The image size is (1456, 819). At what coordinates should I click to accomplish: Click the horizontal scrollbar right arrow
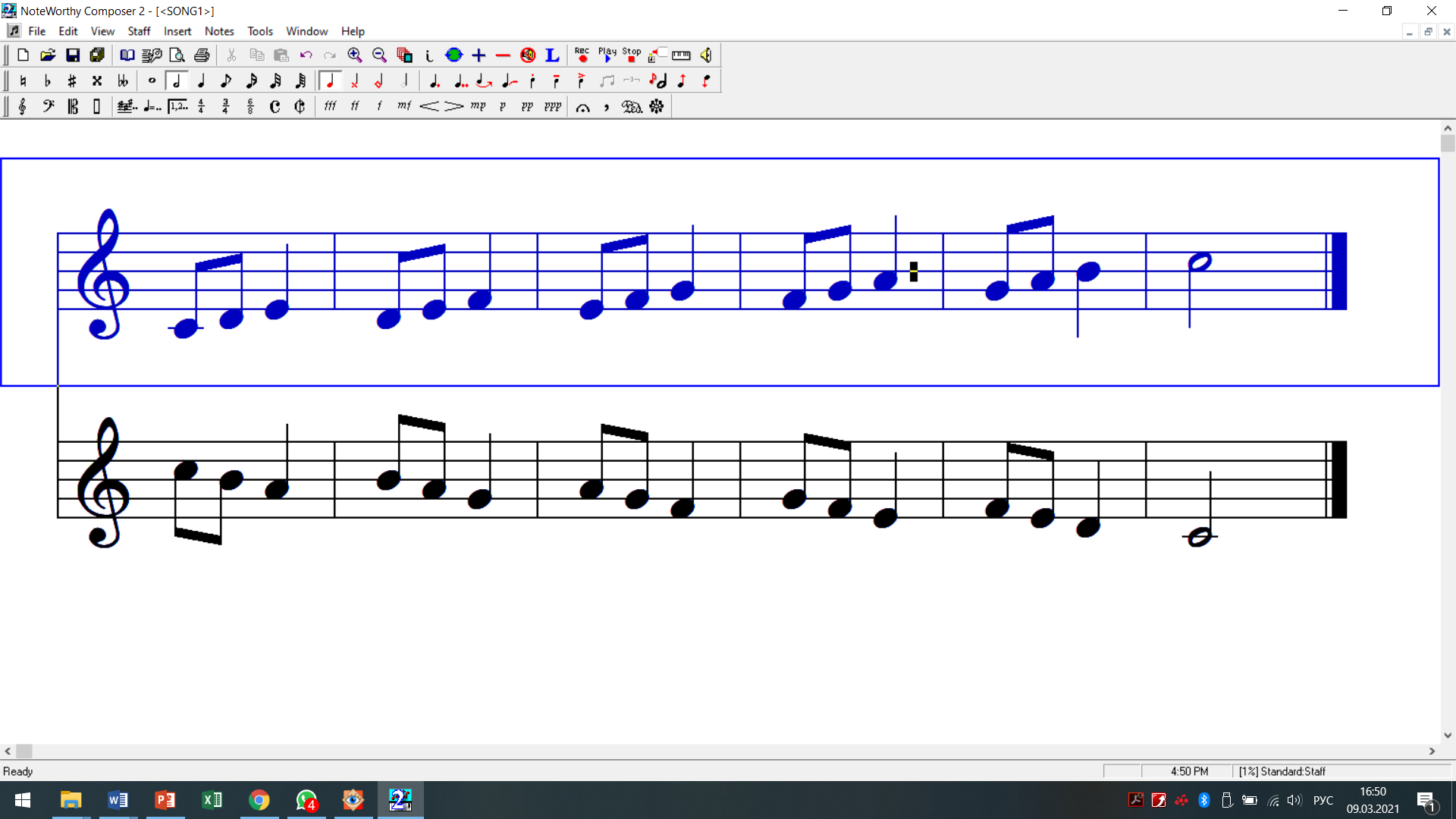[x=1432, y=751]
